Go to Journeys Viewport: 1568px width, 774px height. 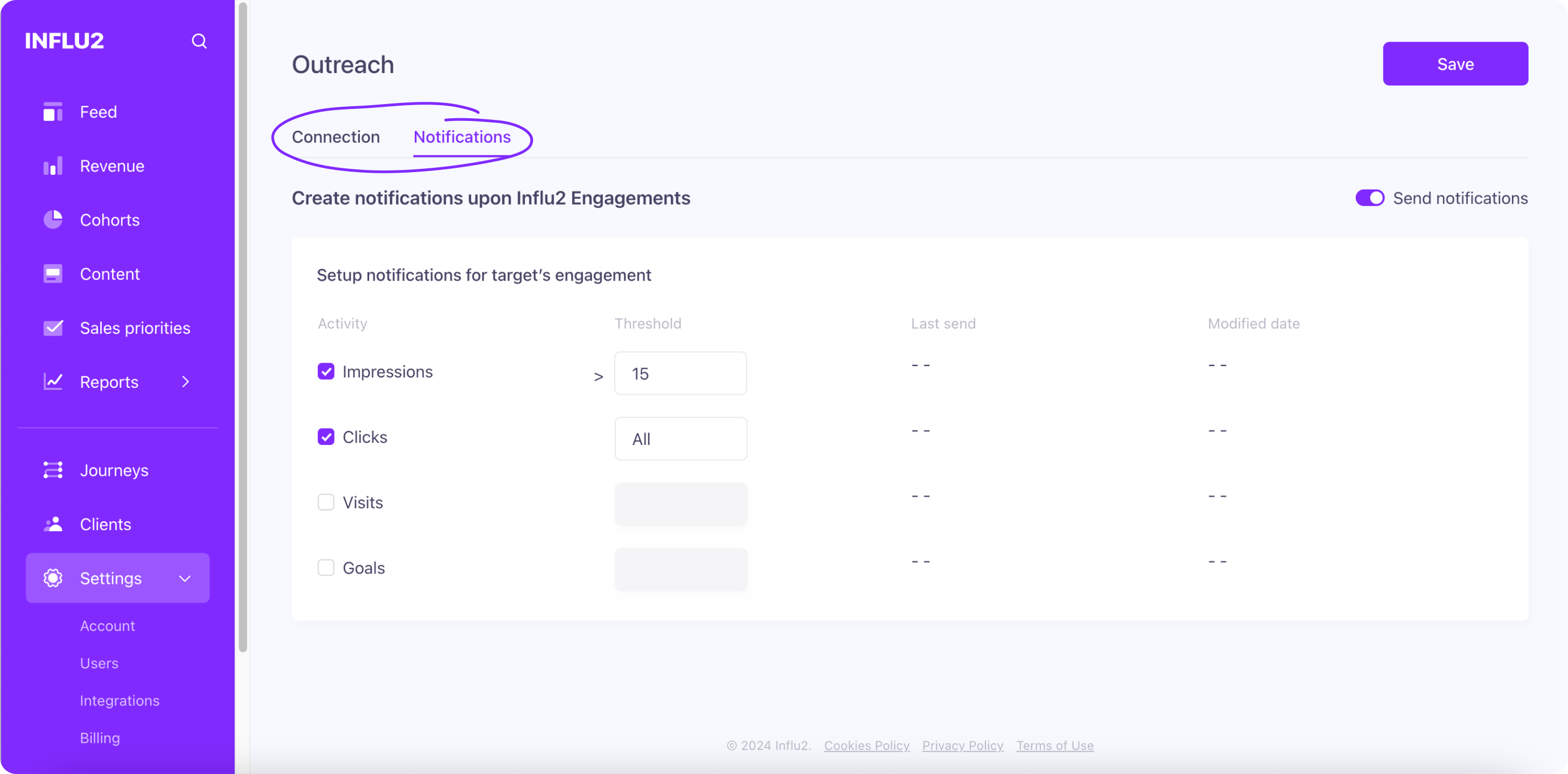pyautogui.click(x=114, y=470)
